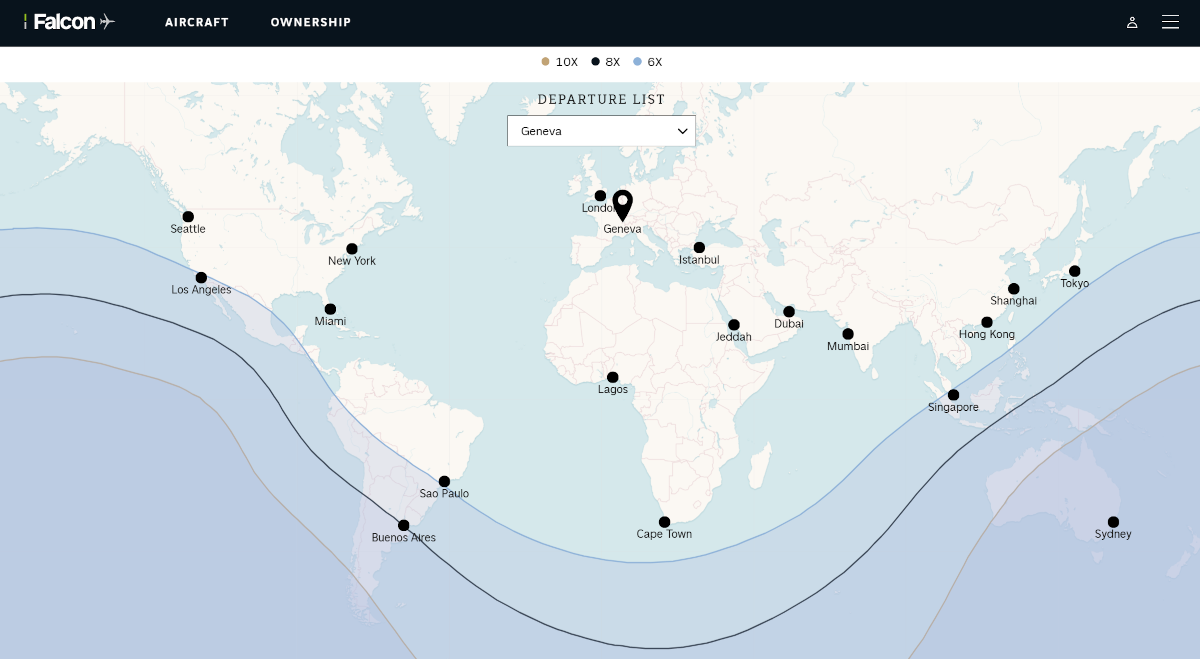Click the Tokyo city dot
The width and height of the screenshot is (1200, 659).
point(1075,271)
